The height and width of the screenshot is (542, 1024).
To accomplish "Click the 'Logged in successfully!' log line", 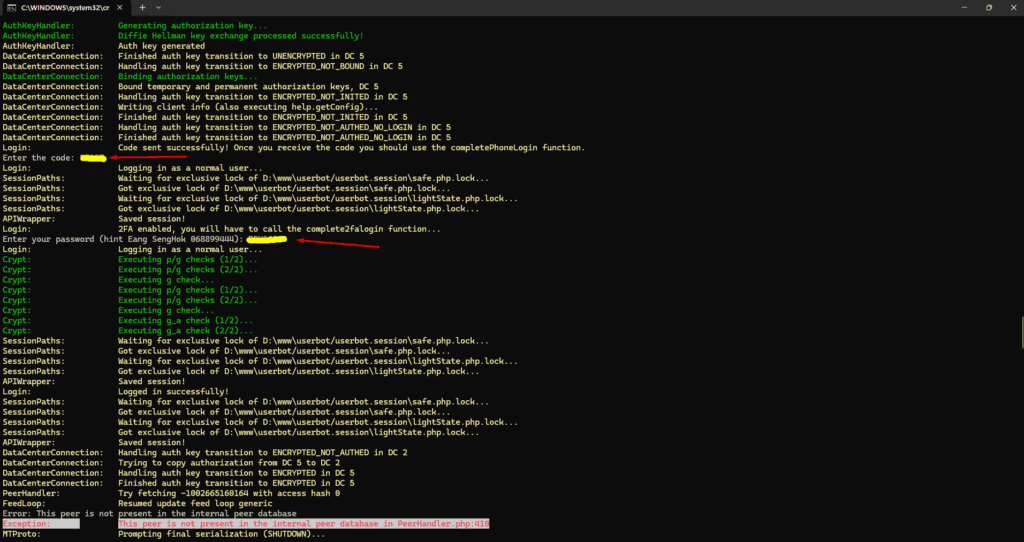I will tap(173, 391).
